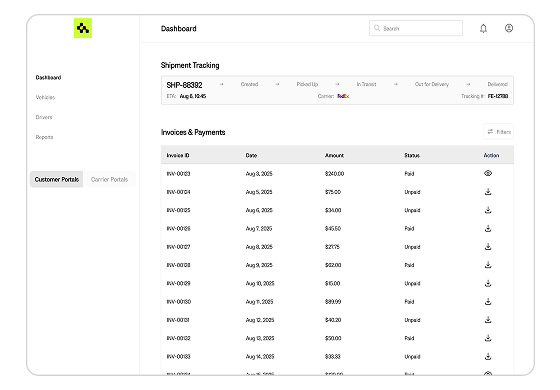
Task: Download the $75.00 unpaid invoice
Action: coord(488,192)
